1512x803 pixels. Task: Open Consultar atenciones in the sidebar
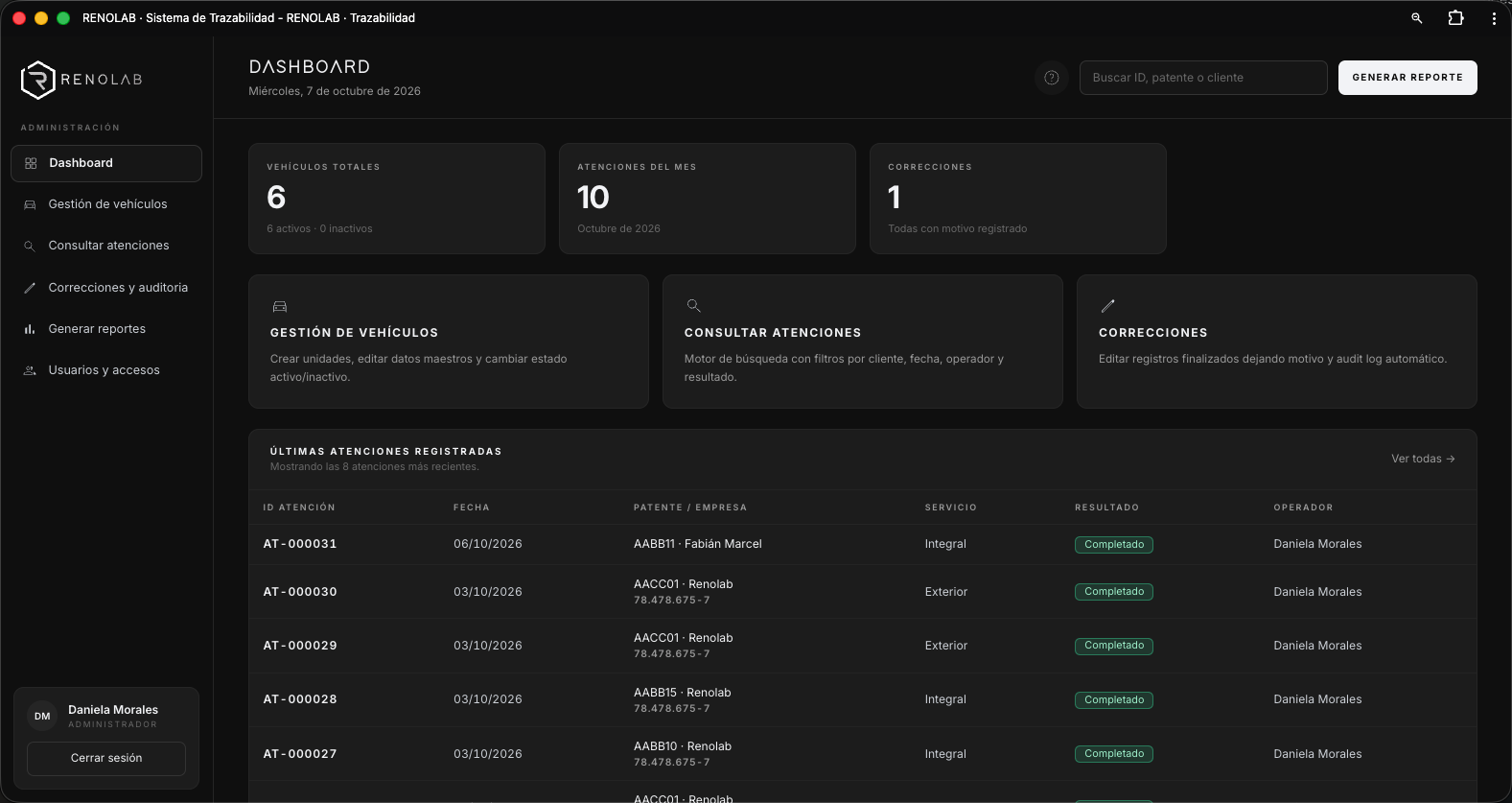106,246
